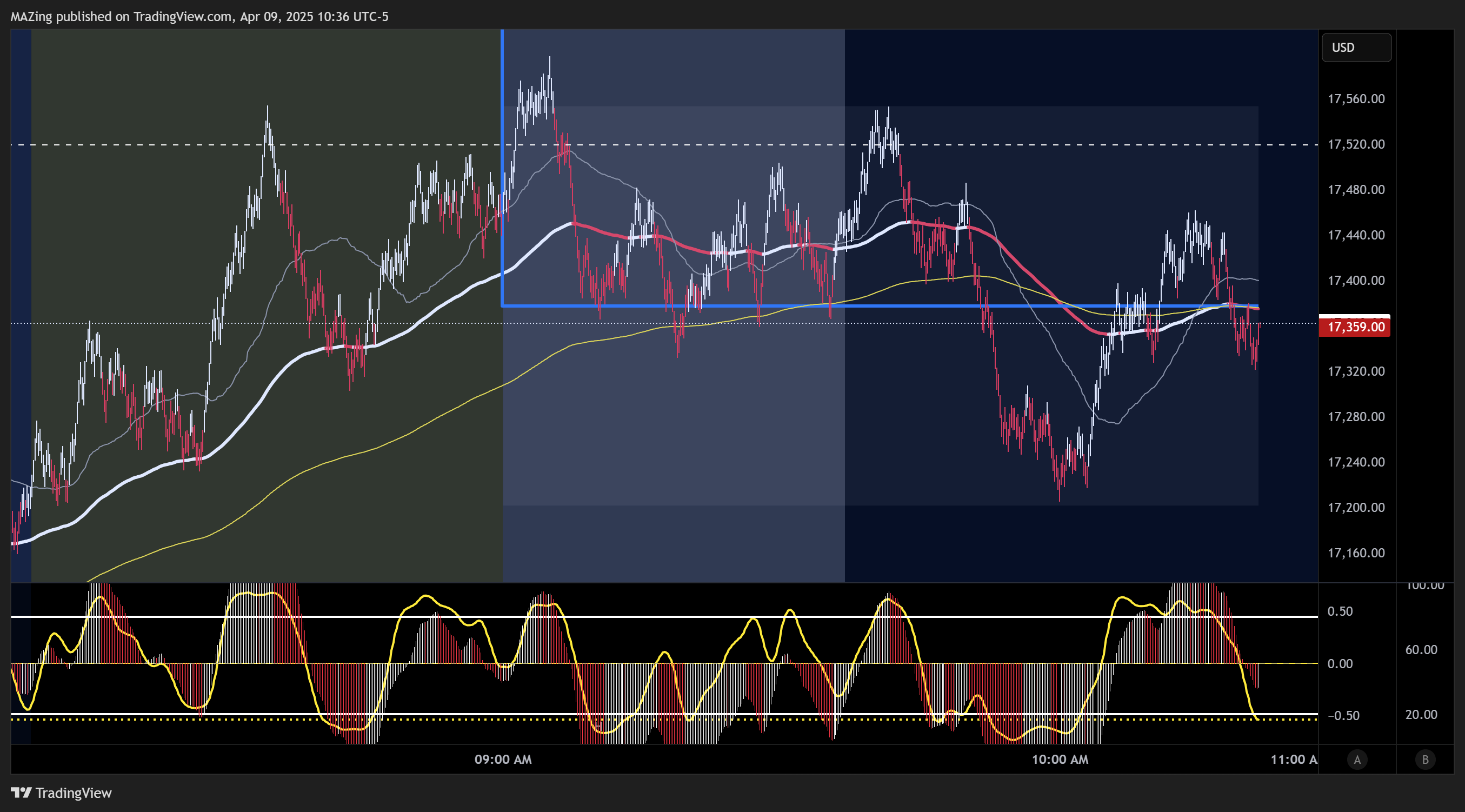Click the 17,560.00 price axis label
Image resolution: width=1465 pixels, height=812 pixels.
[x=1356, y=99]
